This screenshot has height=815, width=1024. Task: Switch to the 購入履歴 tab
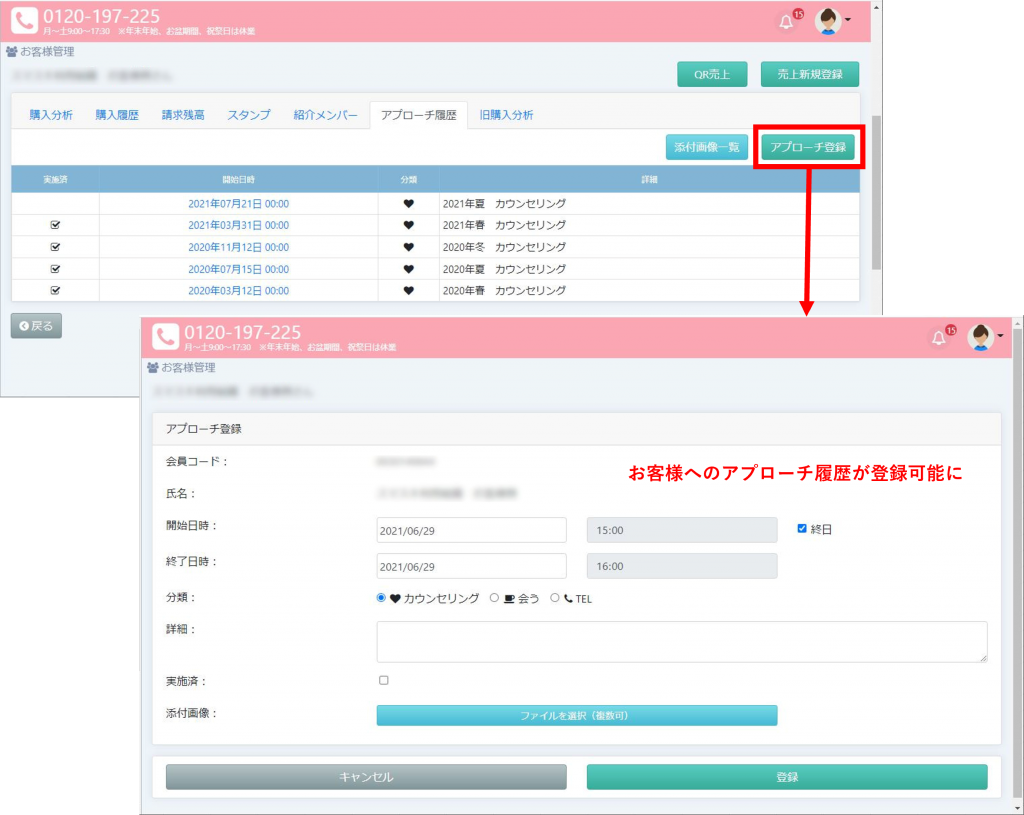[x=117, y=115]
